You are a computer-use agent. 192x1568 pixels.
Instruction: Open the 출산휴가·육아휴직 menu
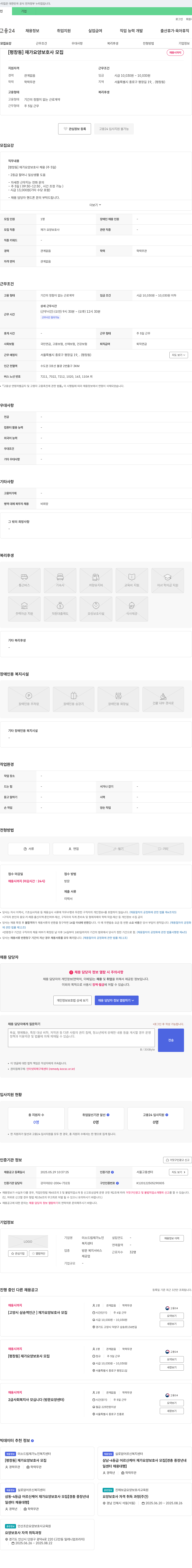click(175, 30)
